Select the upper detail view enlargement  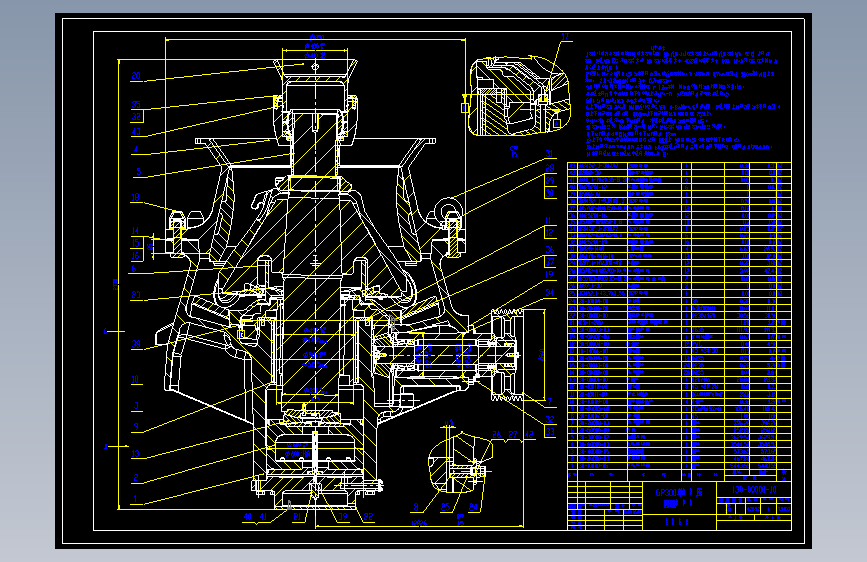518,96
